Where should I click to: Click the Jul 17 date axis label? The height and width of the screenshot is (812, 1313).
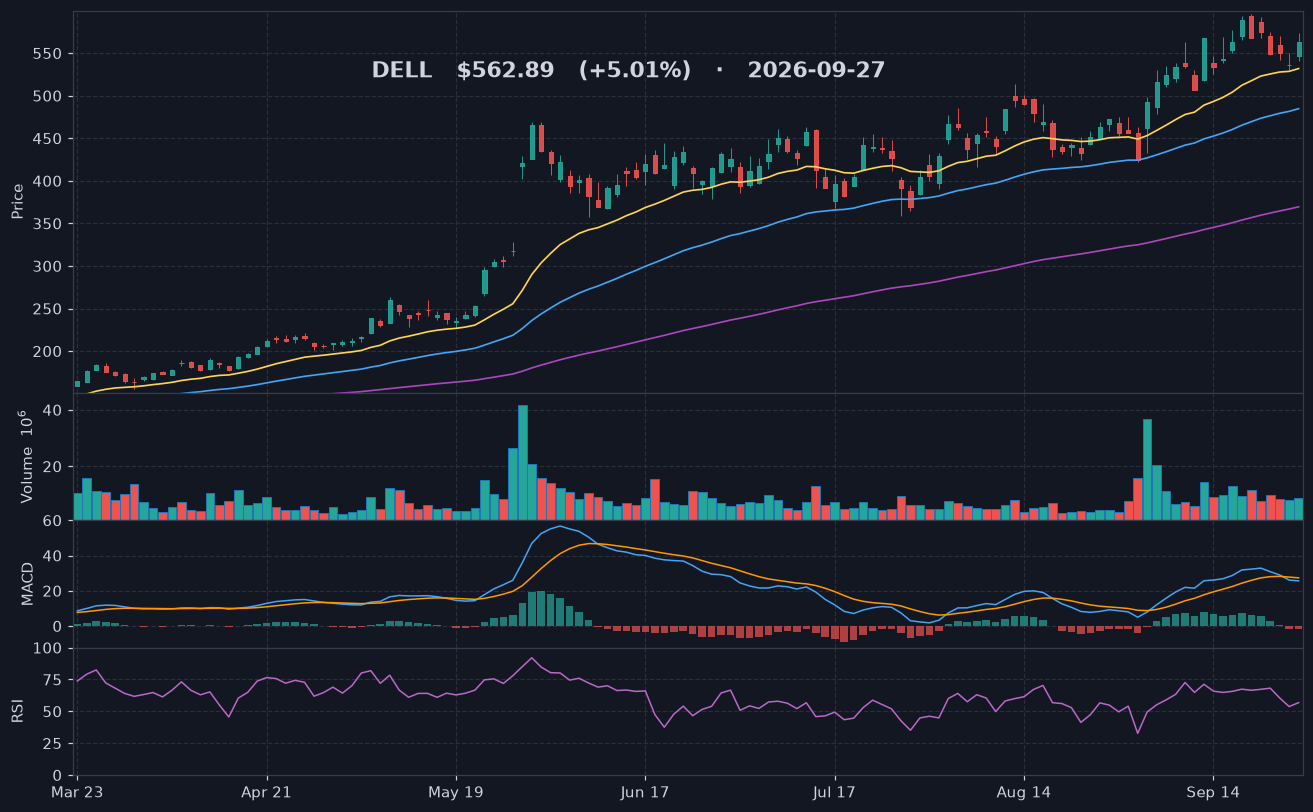[834, 792]
